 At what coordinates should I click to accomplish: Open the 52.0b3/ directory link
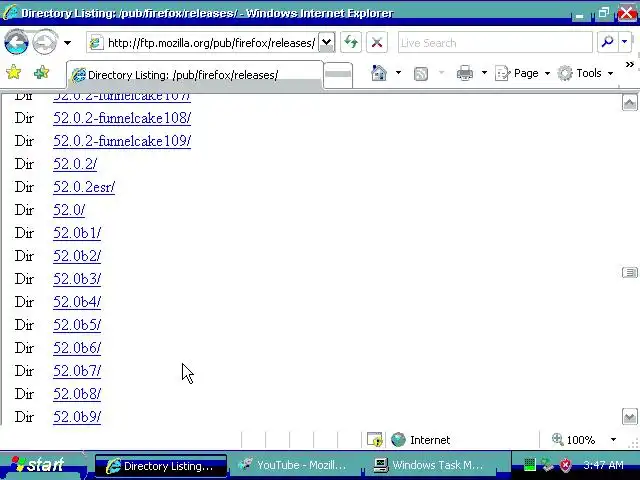click(77, 279)
